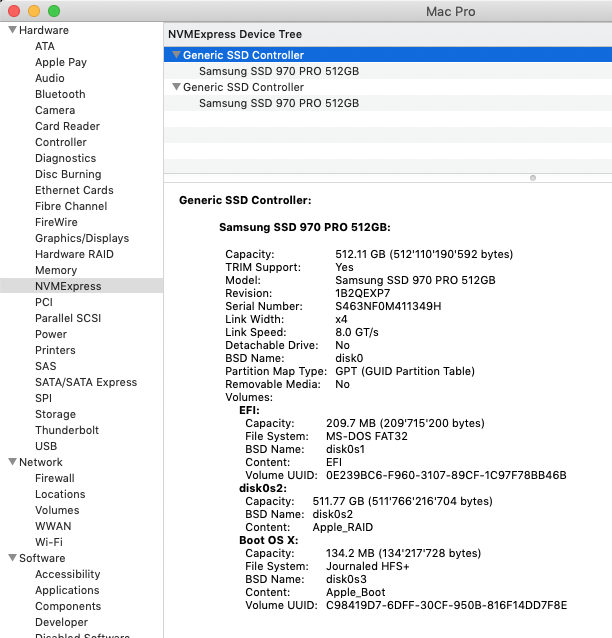The width and height of the screenshot is (612, 638).
Task: Select Fibre Channel entry
Action: pos(71,206)
